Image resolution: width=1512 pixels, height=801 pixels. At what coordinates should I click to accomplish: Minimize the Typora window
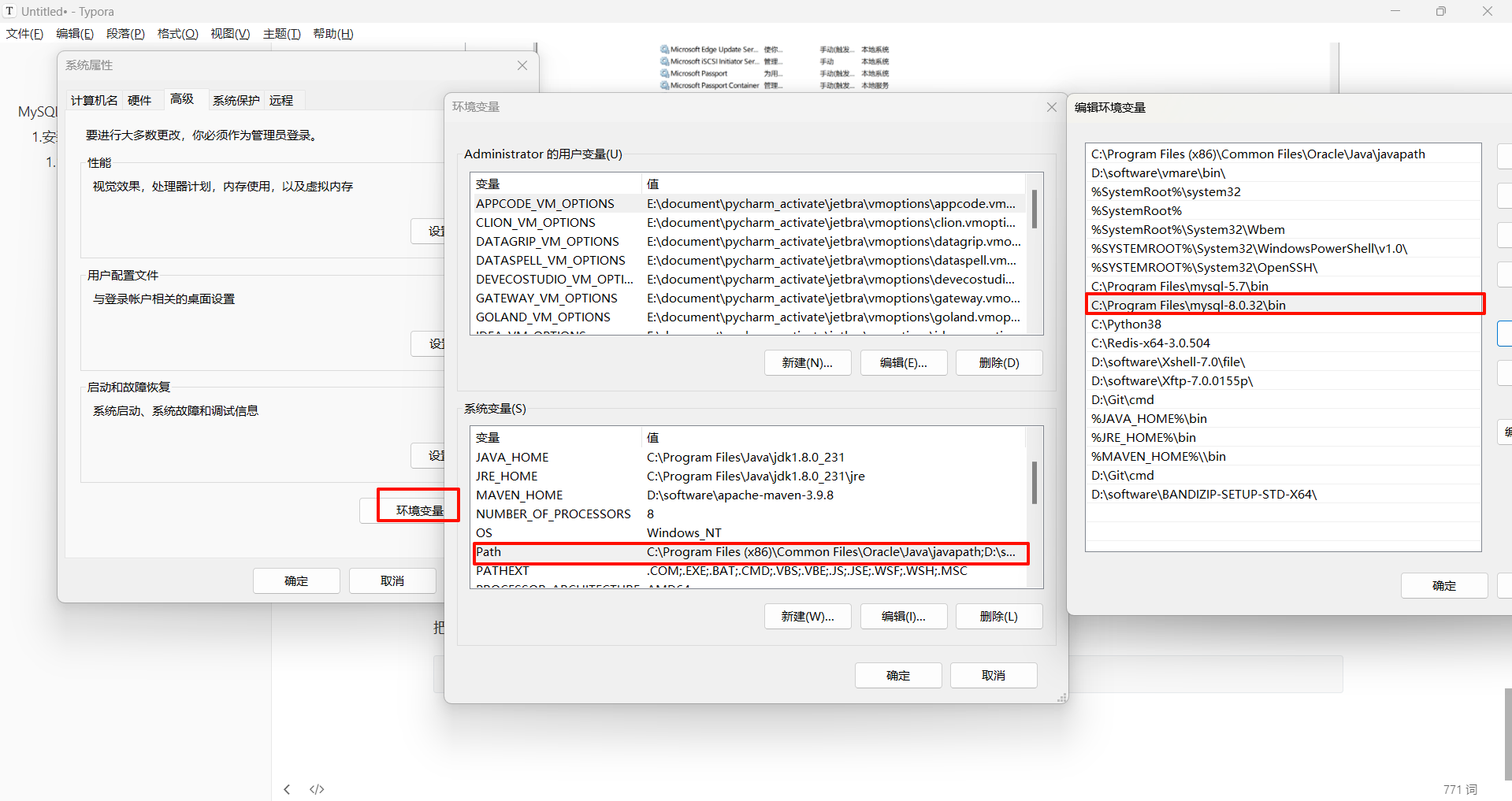[x=1395, y=11]
